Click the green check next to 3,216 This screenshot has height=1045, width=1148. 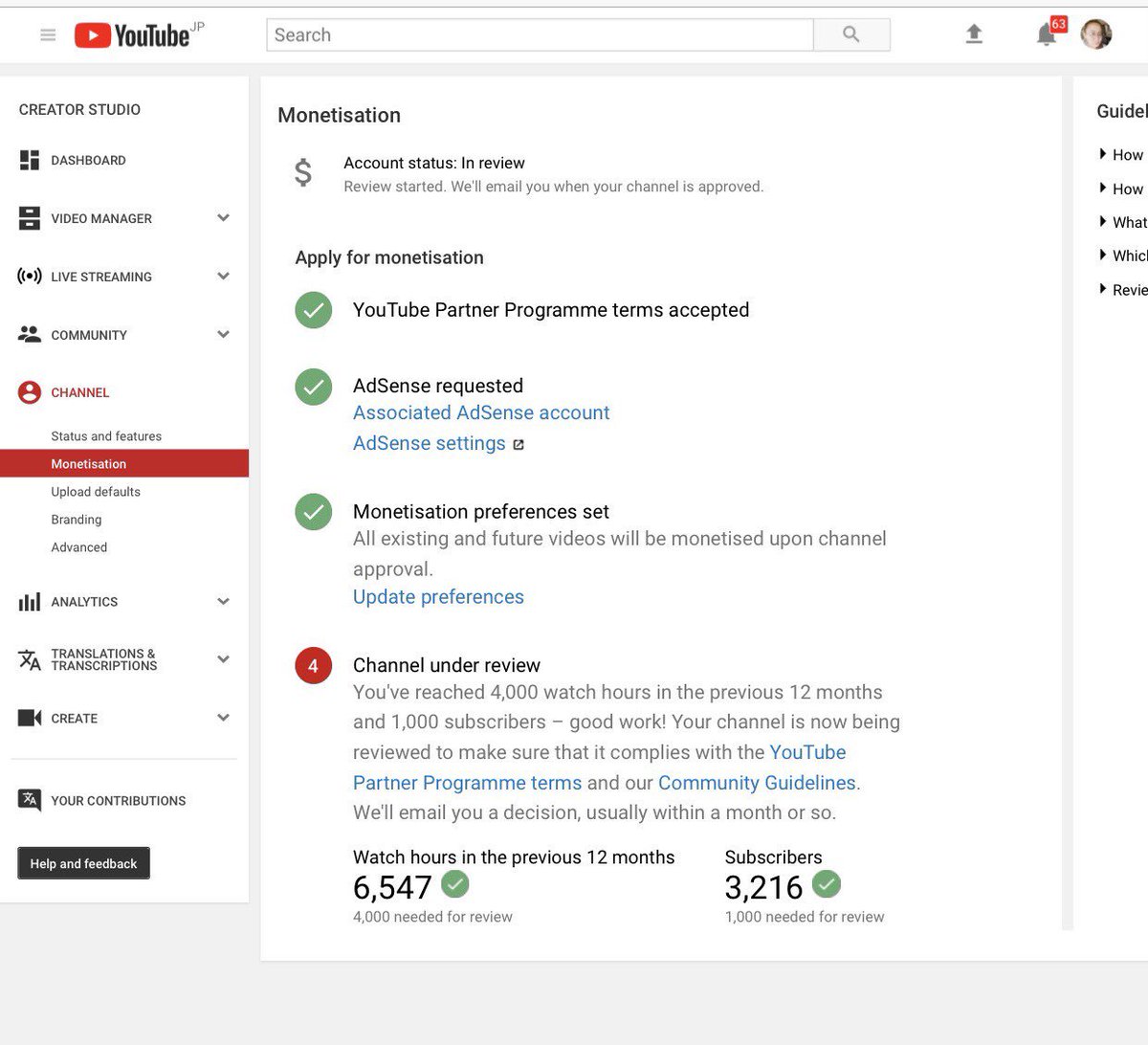pyautogui.click(x=827, y=883)
